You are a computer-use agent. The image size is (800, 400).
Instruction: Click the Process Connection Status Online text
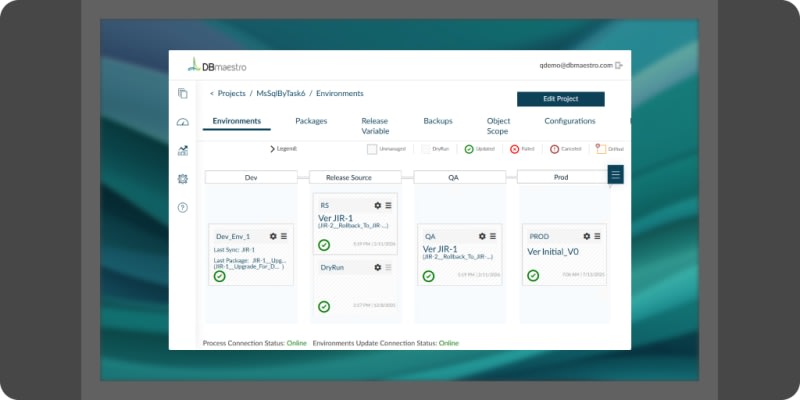pos(296,343)
